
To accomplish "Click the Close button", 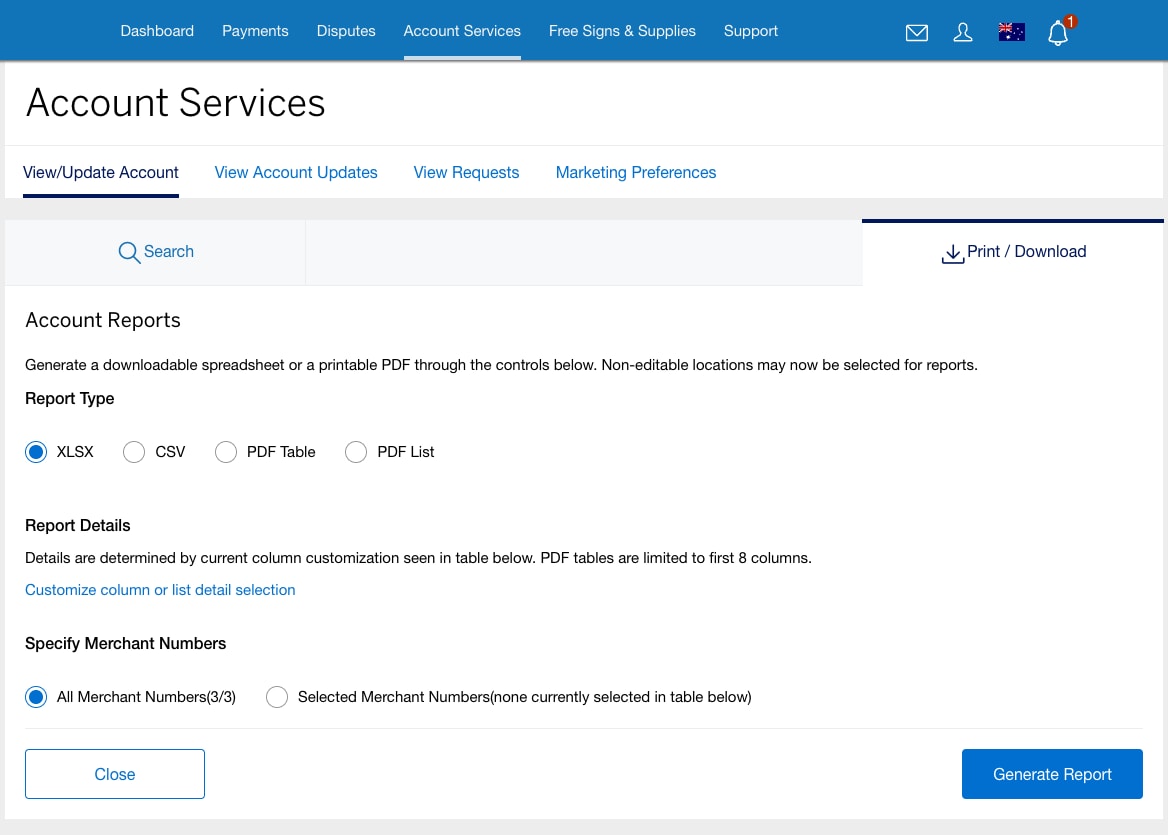I will [115, 774].
